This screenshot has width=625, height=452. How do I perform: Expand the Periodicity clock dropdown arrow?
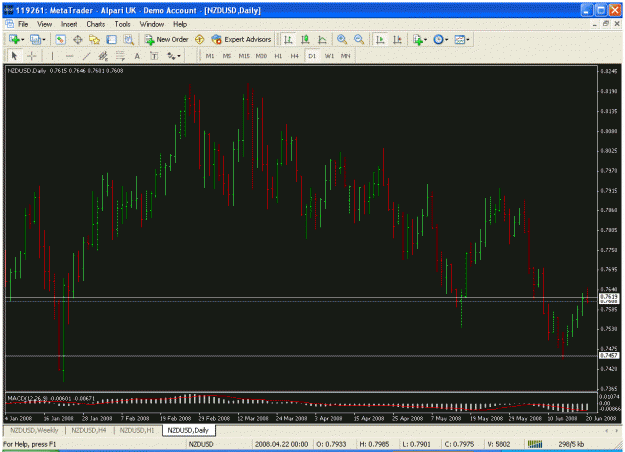(446, 39)
